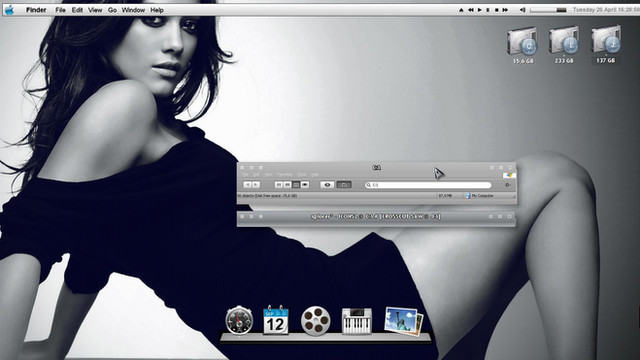Screen dimensions: 640x360
Task: Adjust the volume slider in menu bar
Action: 548,10
